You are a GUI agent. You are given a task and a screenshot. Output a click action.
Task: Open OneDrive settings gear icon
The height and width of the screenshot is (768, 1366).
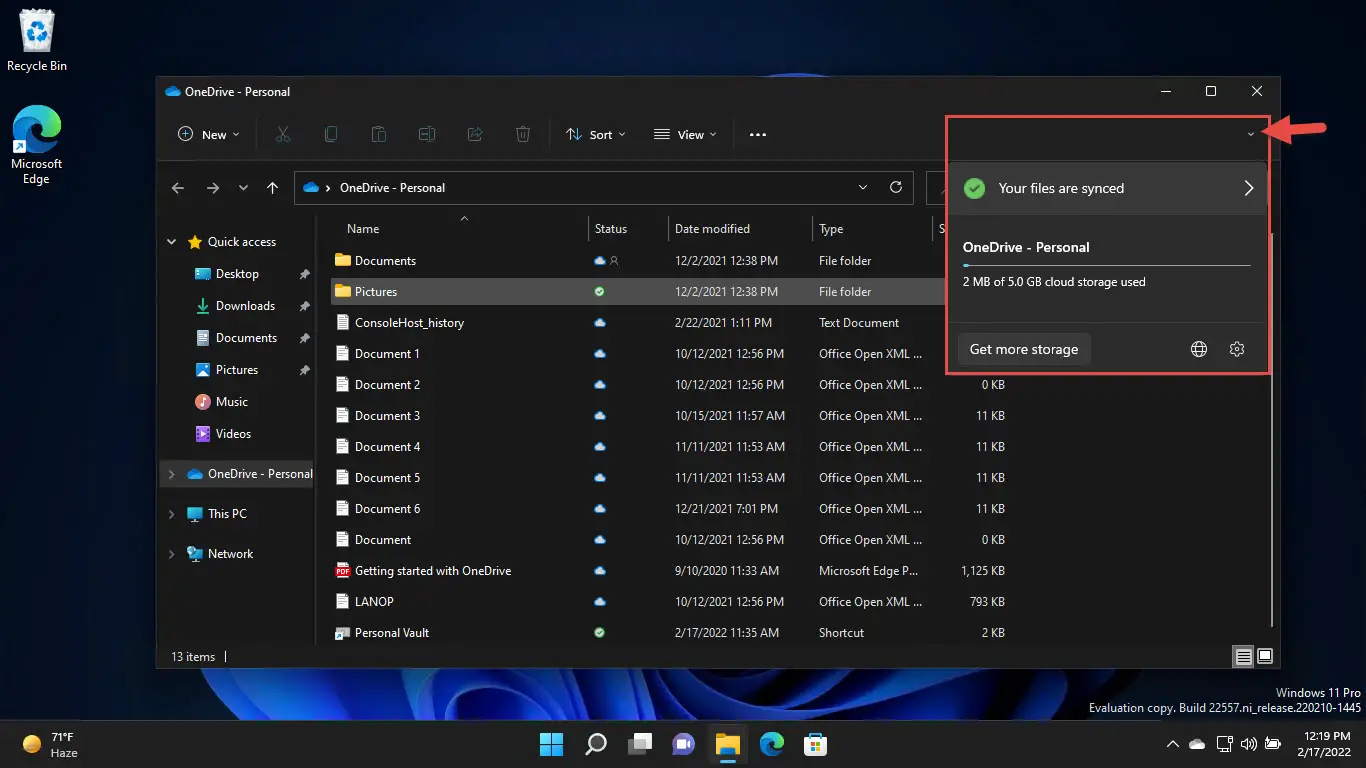(x=1237, y=349)
